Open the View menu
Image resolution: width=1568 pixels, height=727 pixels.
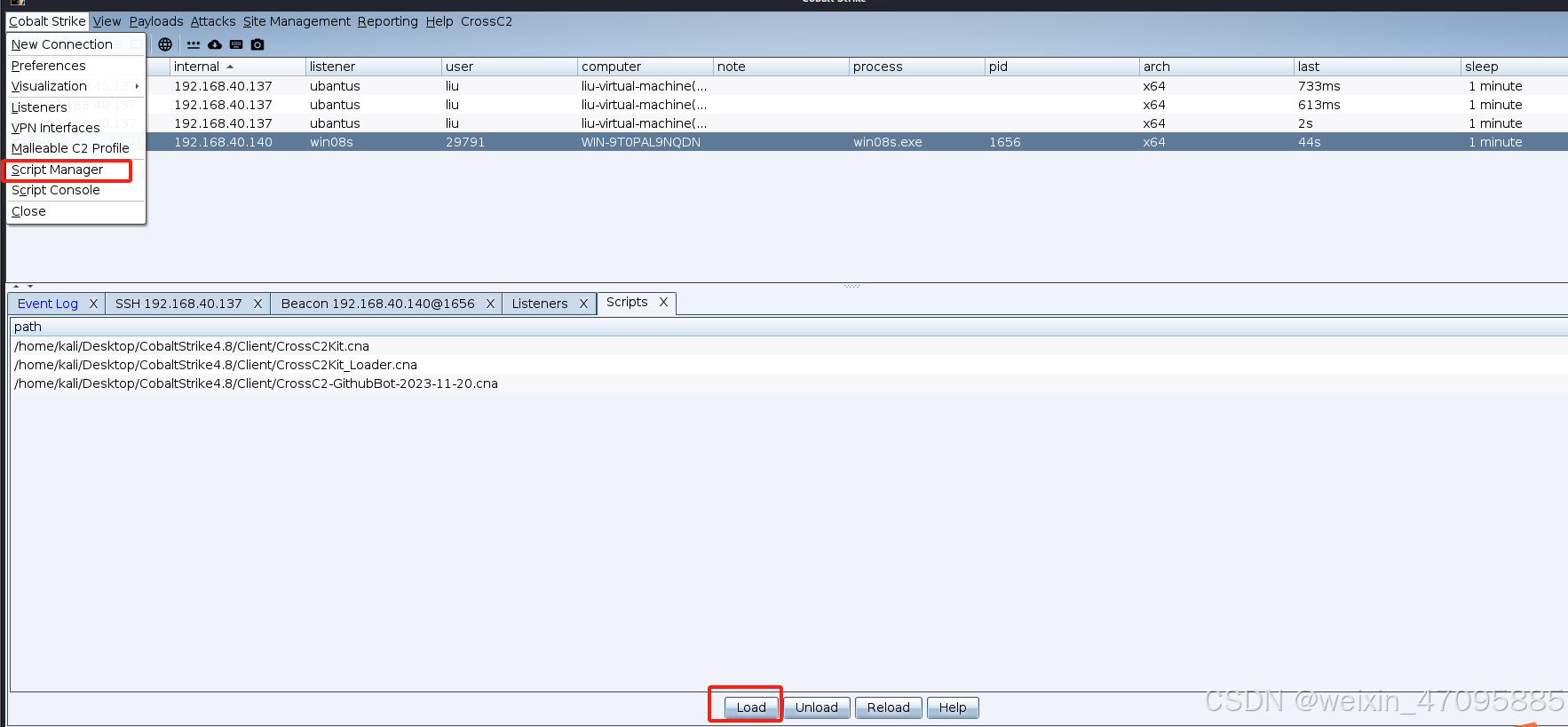[107, 21]
